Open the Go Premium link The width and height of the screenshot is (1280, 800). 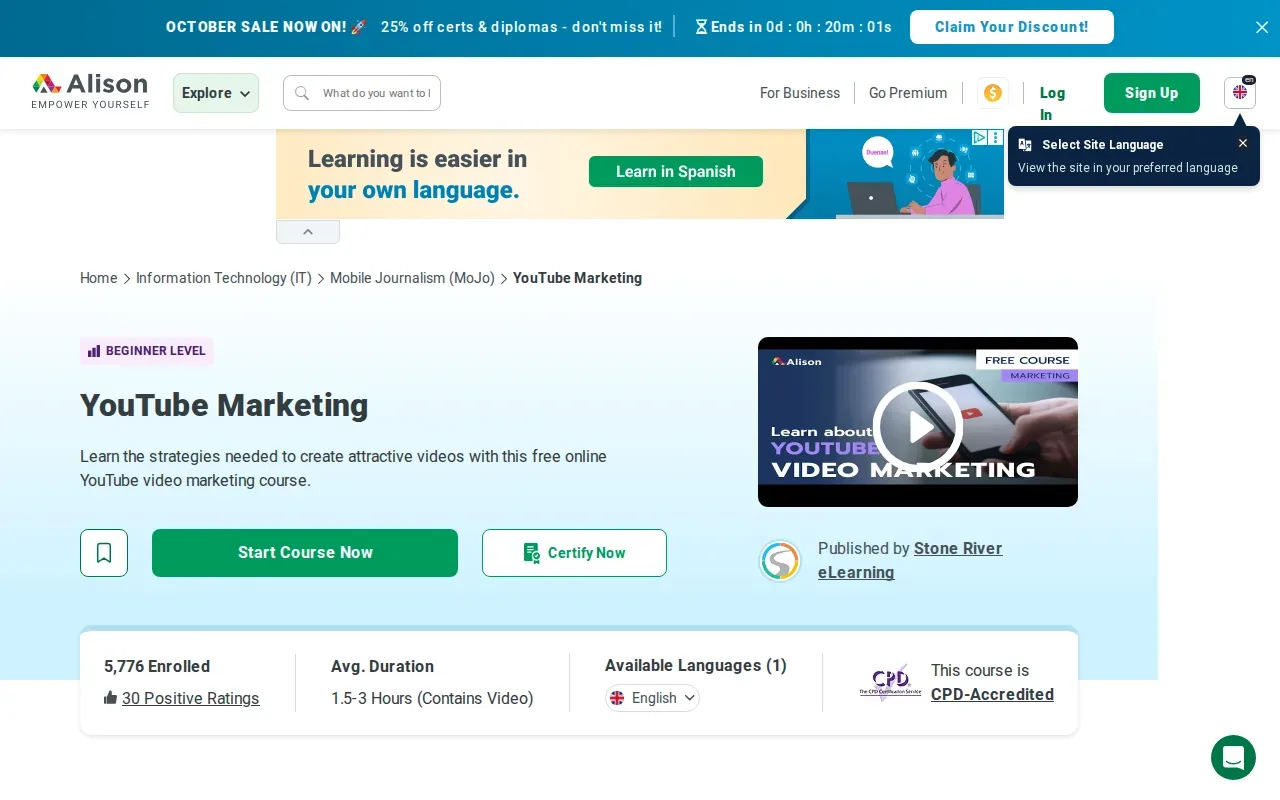(908, 93)
